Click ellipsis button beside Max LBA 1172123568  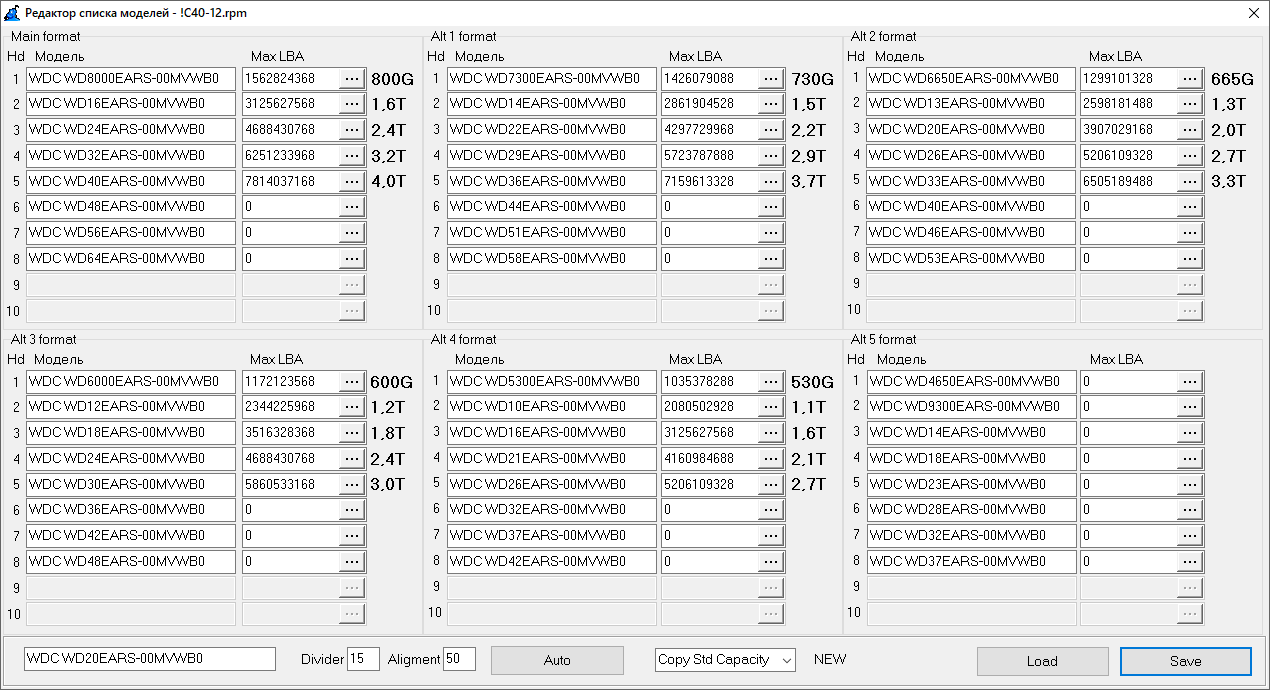(352, 382)
